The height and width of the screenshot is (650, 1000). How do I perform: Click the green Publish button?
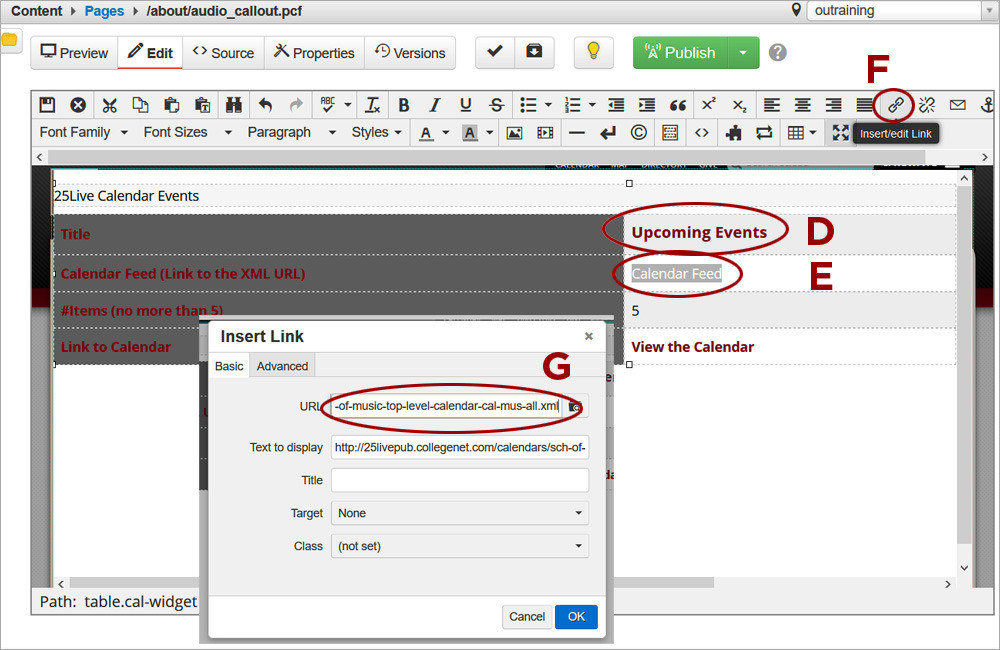pos(680,52)
